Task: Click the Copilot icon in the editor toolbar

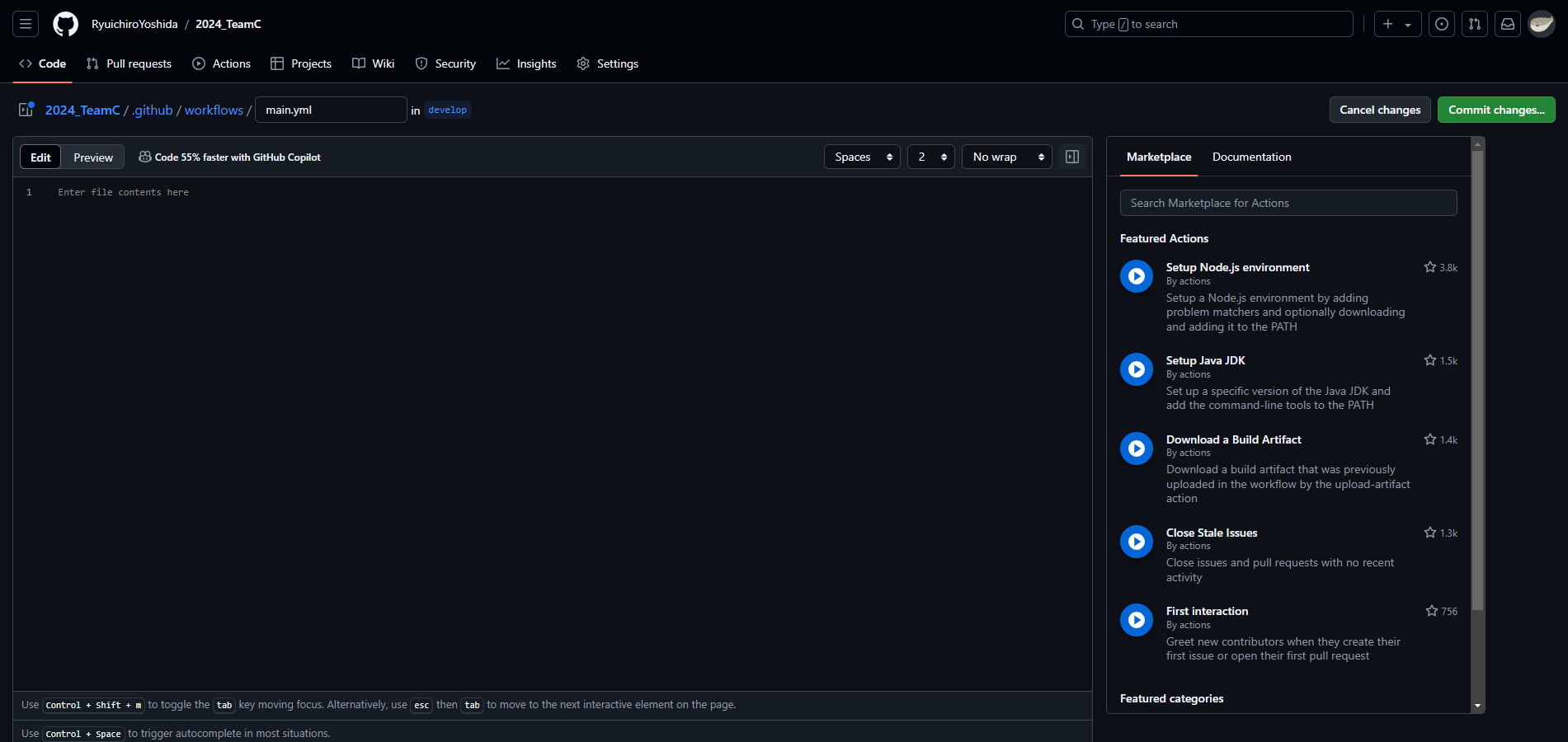Action: [145, 157]
